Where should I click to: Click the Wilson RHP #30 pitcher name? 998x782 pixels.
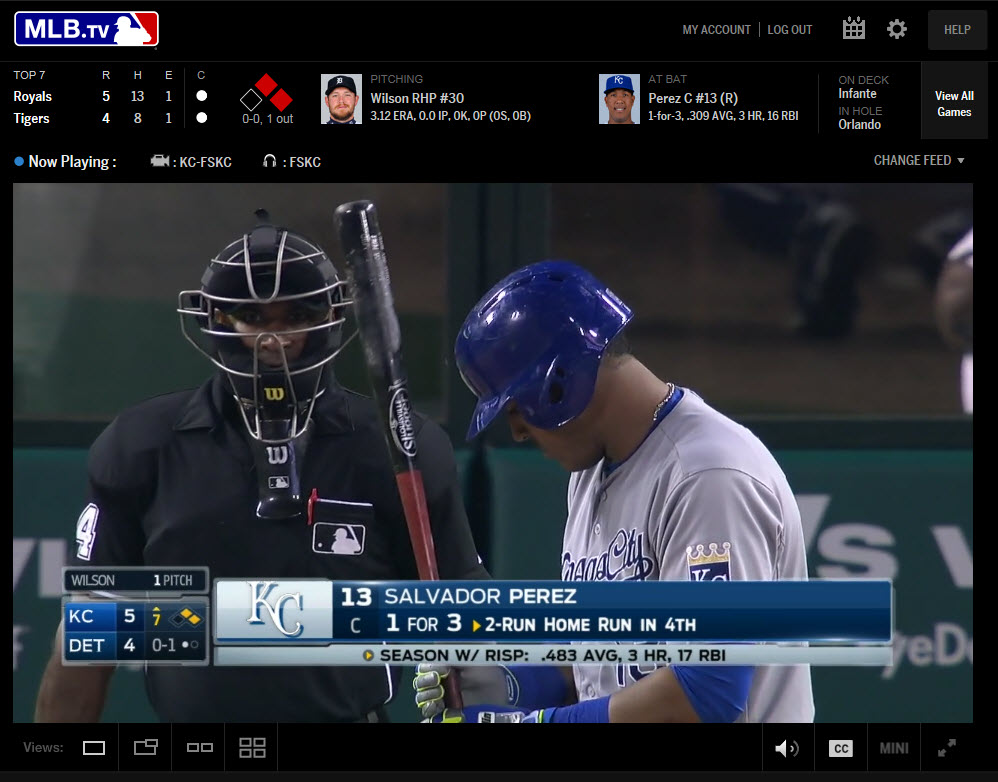pos(417,98)
